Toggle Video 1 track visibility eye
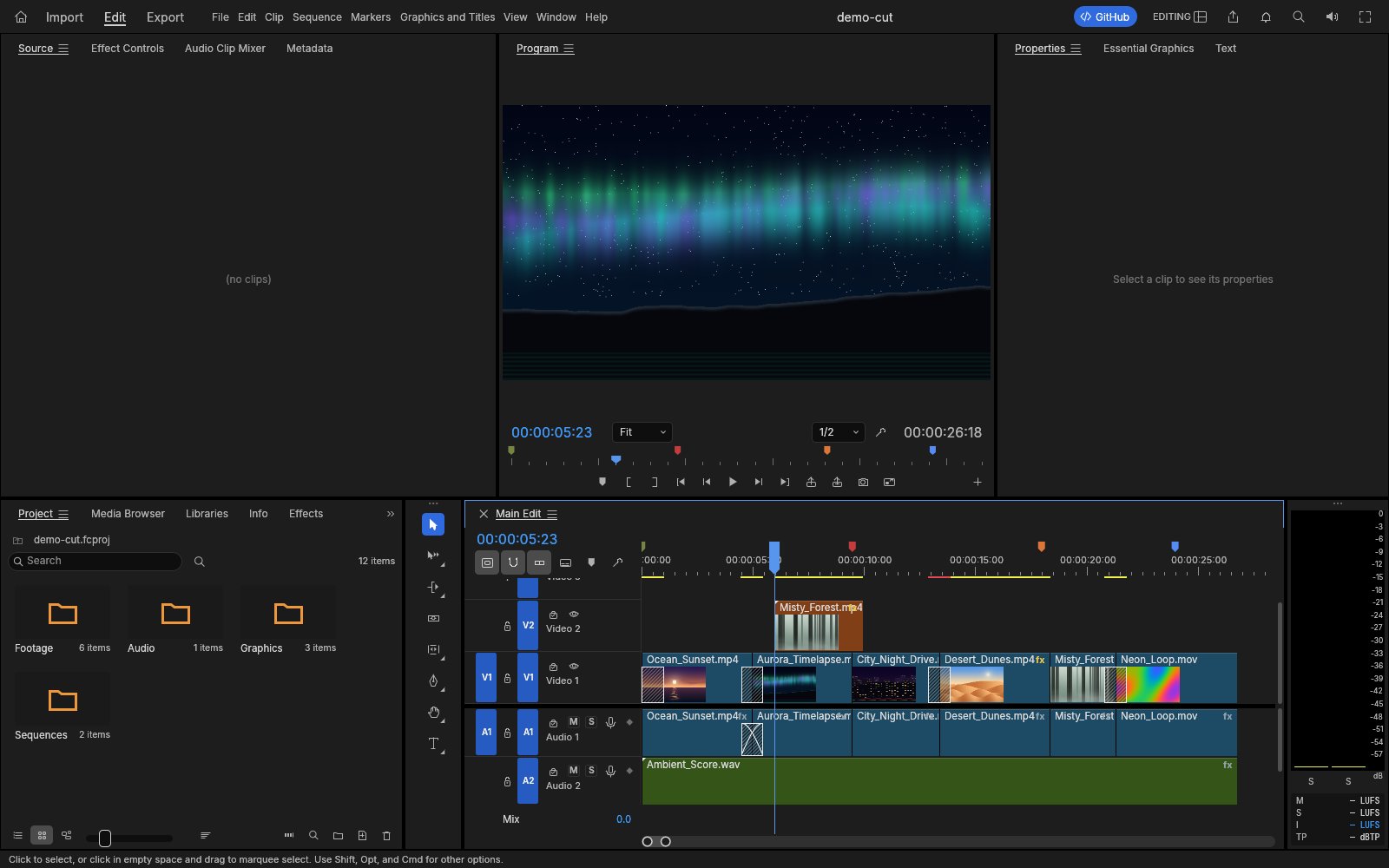The image size is (1389, 868). coord(574,666)
